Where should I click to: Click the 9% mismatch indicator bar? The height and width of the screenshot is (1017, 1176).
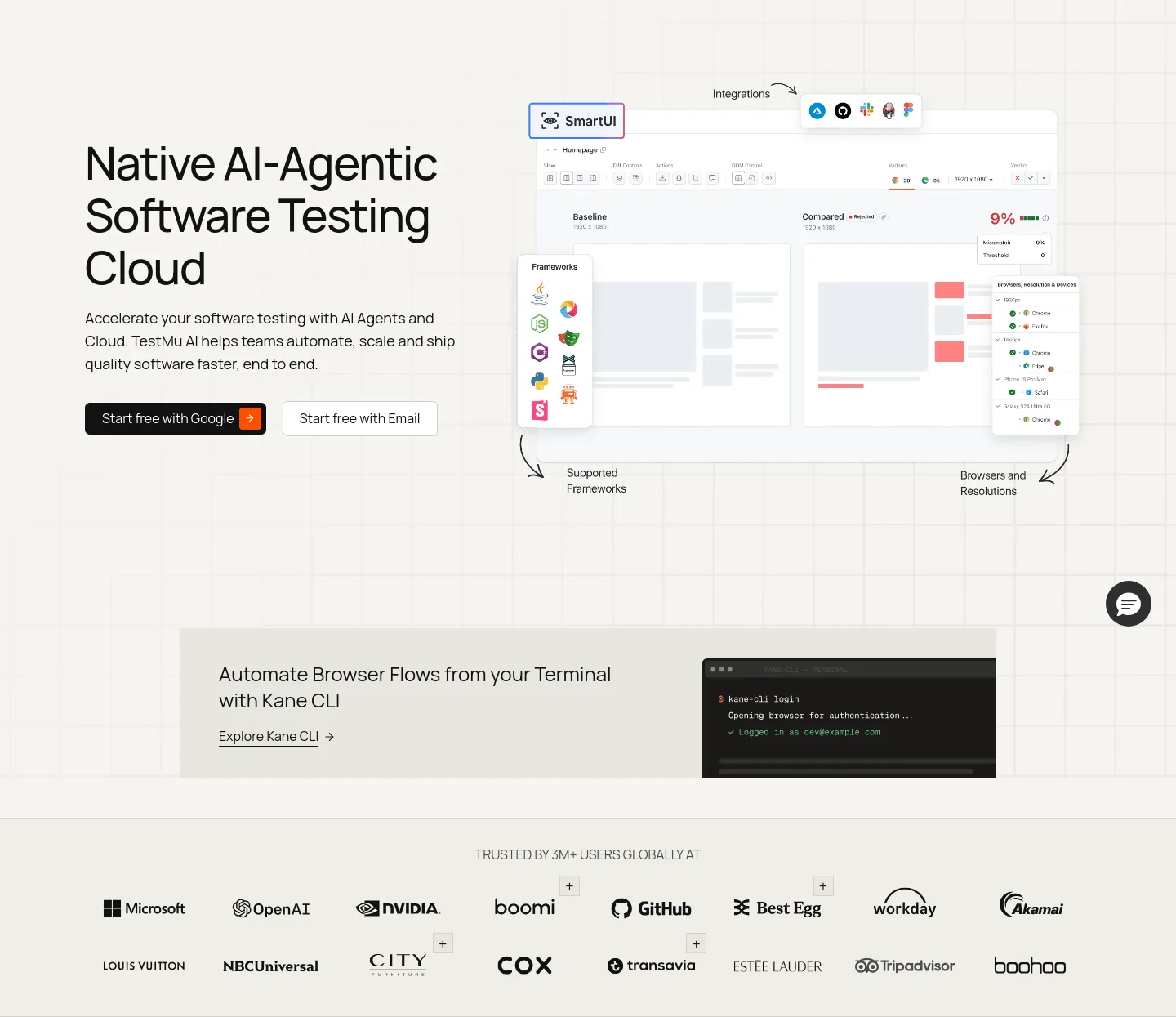tap(1029, 218)
